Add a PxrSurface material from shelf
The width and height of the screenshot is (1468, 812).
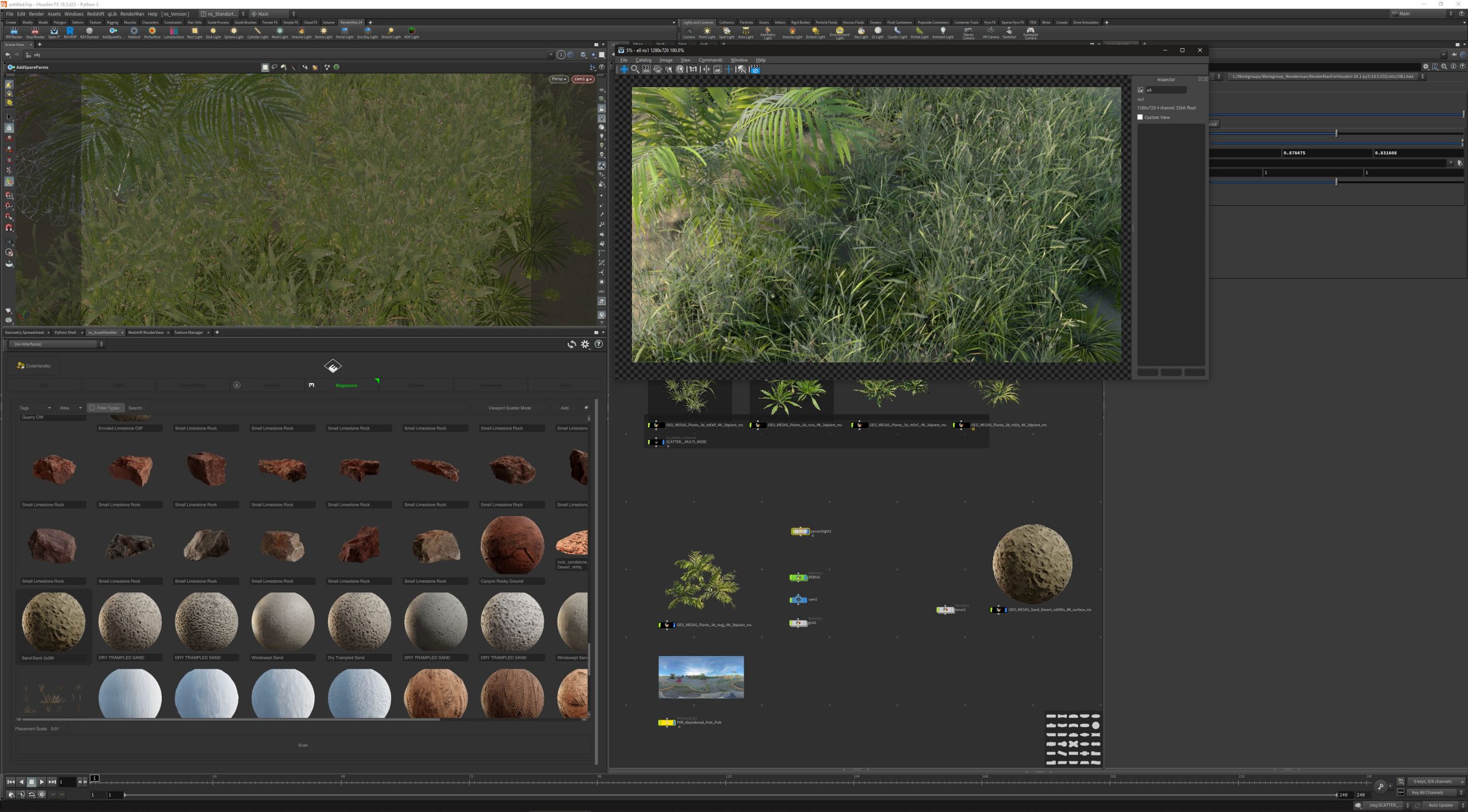click(x=152, y=32)
